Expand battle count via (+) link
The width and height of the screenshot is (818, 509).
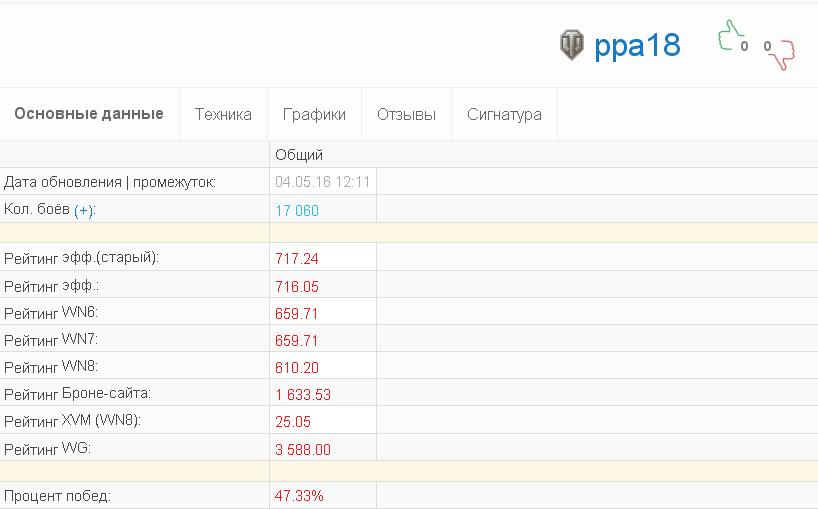point(83,211)
